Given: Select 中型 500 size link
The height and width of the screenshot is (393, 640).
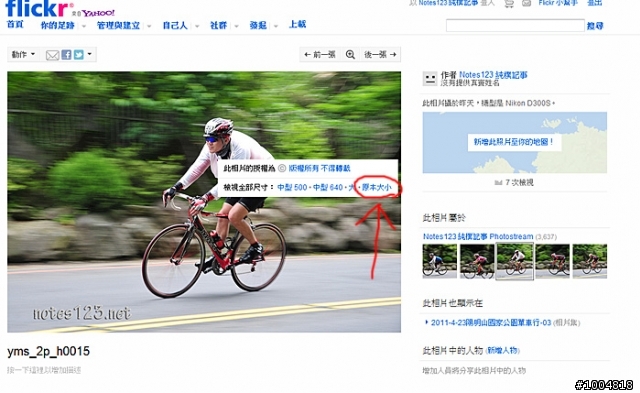Looking at the screenshot, I should click(x=292, y=187).
